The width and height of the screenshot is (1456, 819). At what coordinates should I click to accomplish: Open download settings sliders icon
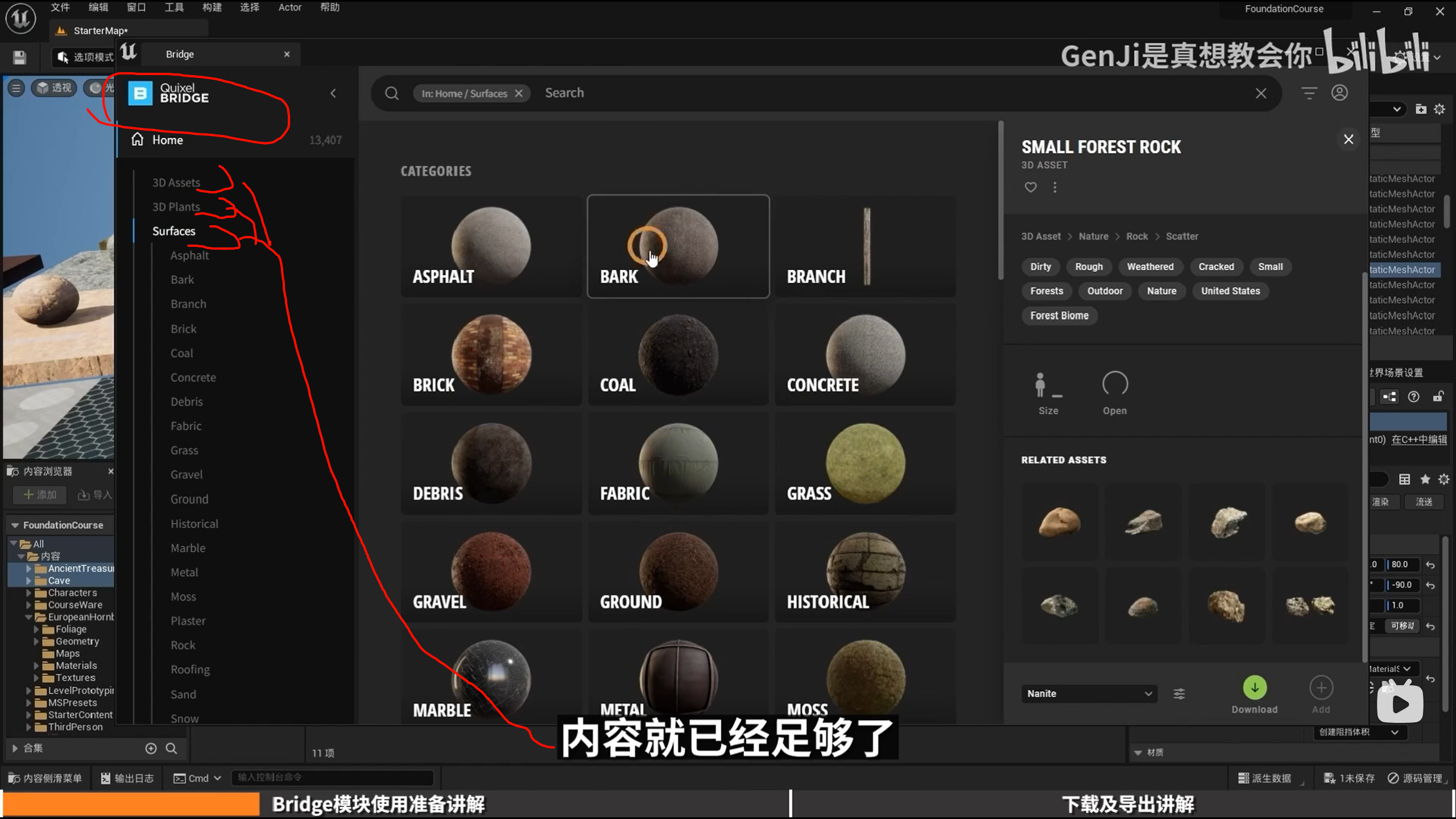(x=1179, y=694)
